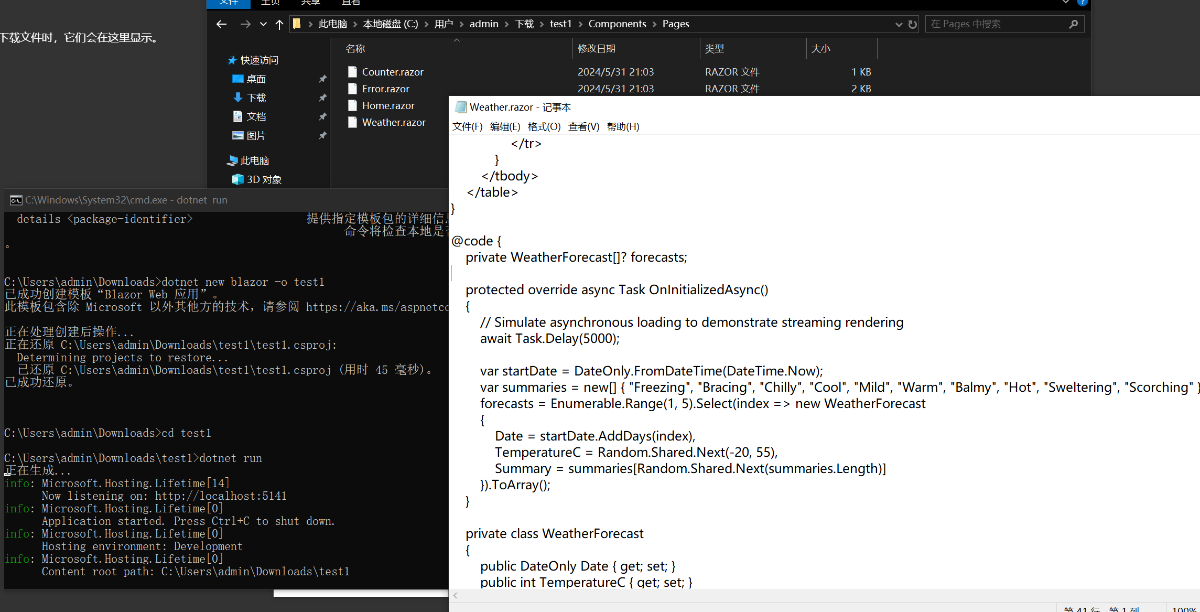Click the cmd.exe window title icon
The image size is (1200, 612).
pos(15,200)
